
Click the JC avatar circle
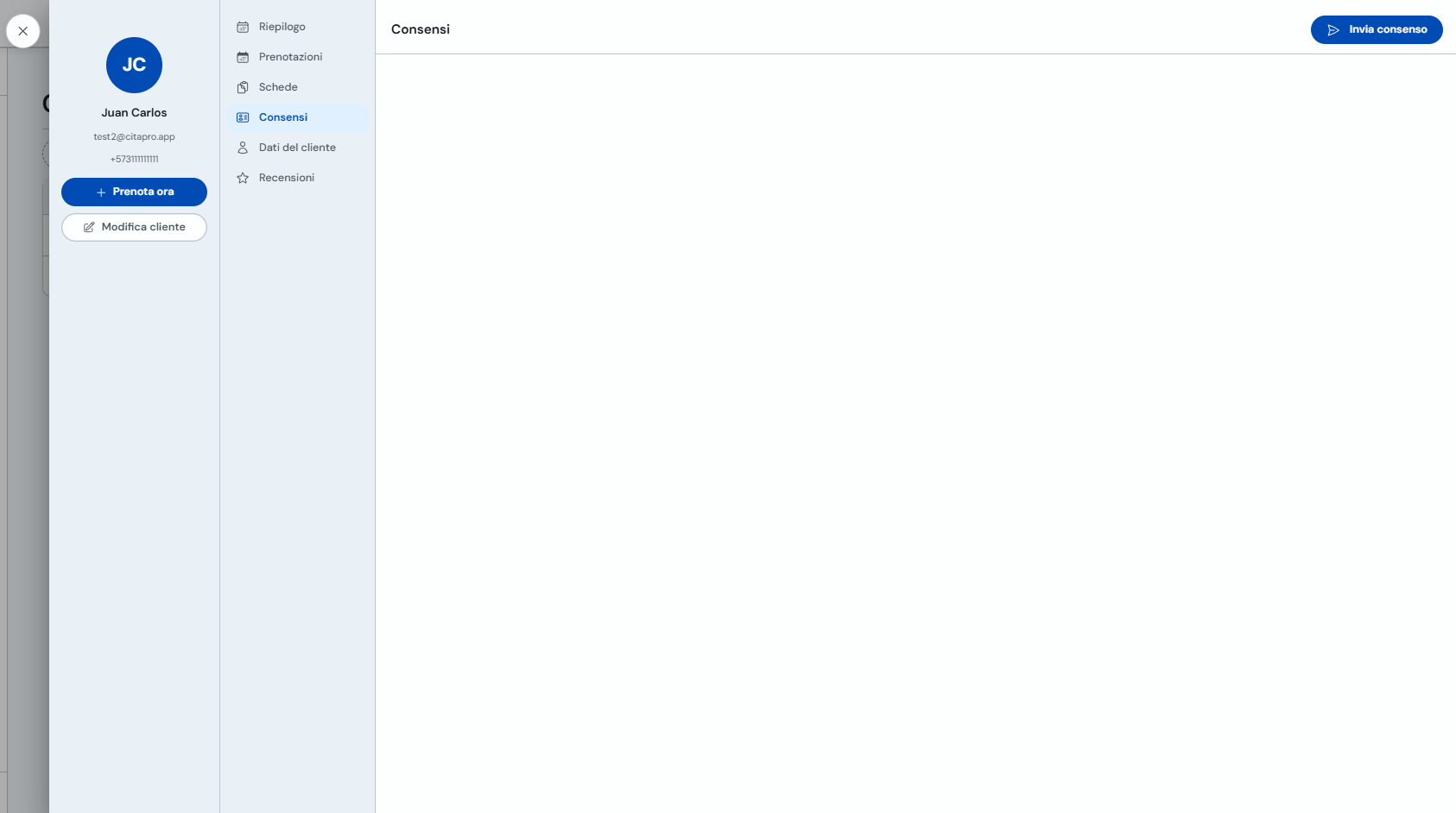[x=134, y=65]
